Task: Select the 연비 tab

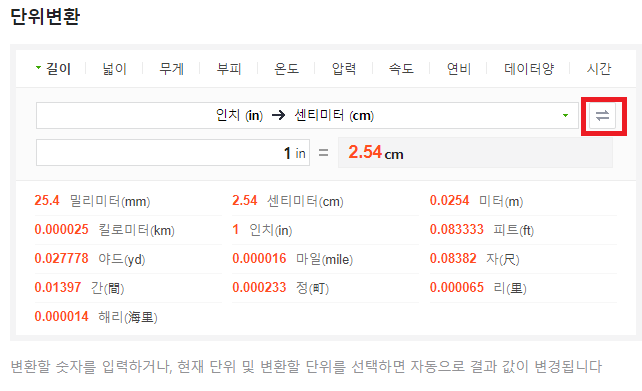Action: point(459,68)
